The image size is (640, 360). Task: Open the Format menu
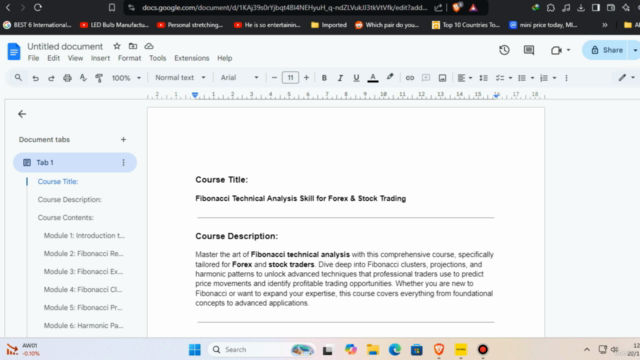point(129,58)
